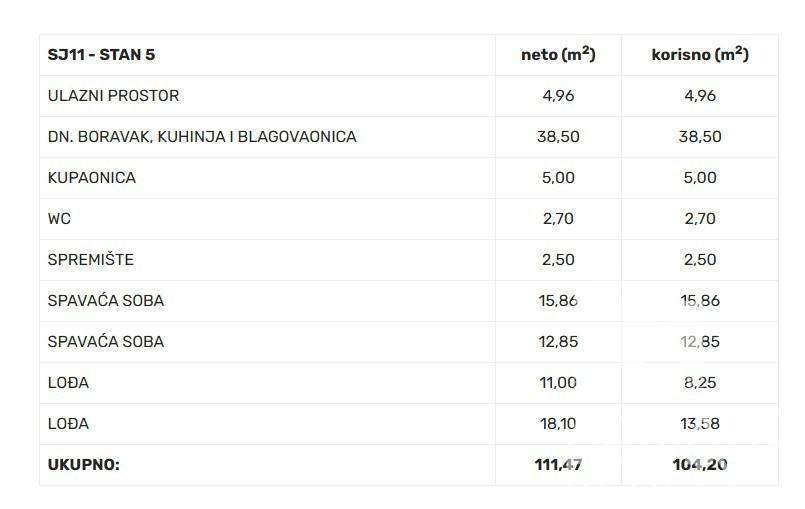
Task: Click DN. BORAVAK, KUHINJA I BLAGOVAONICA label
Action: [x=202, y=137]
